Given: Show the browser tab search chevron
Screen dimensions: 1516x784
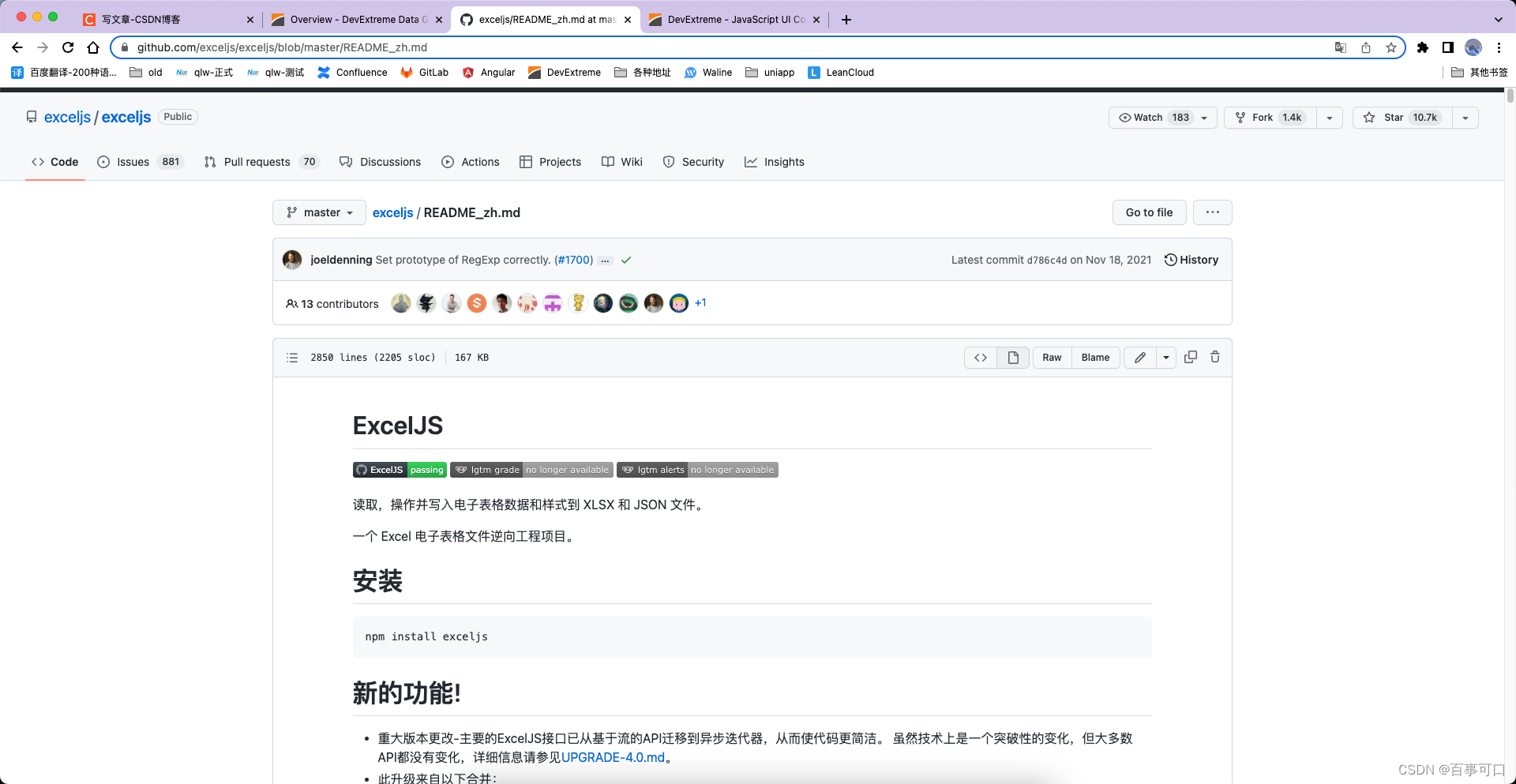Looking at the screenshot, I should tap(1499, 20).
